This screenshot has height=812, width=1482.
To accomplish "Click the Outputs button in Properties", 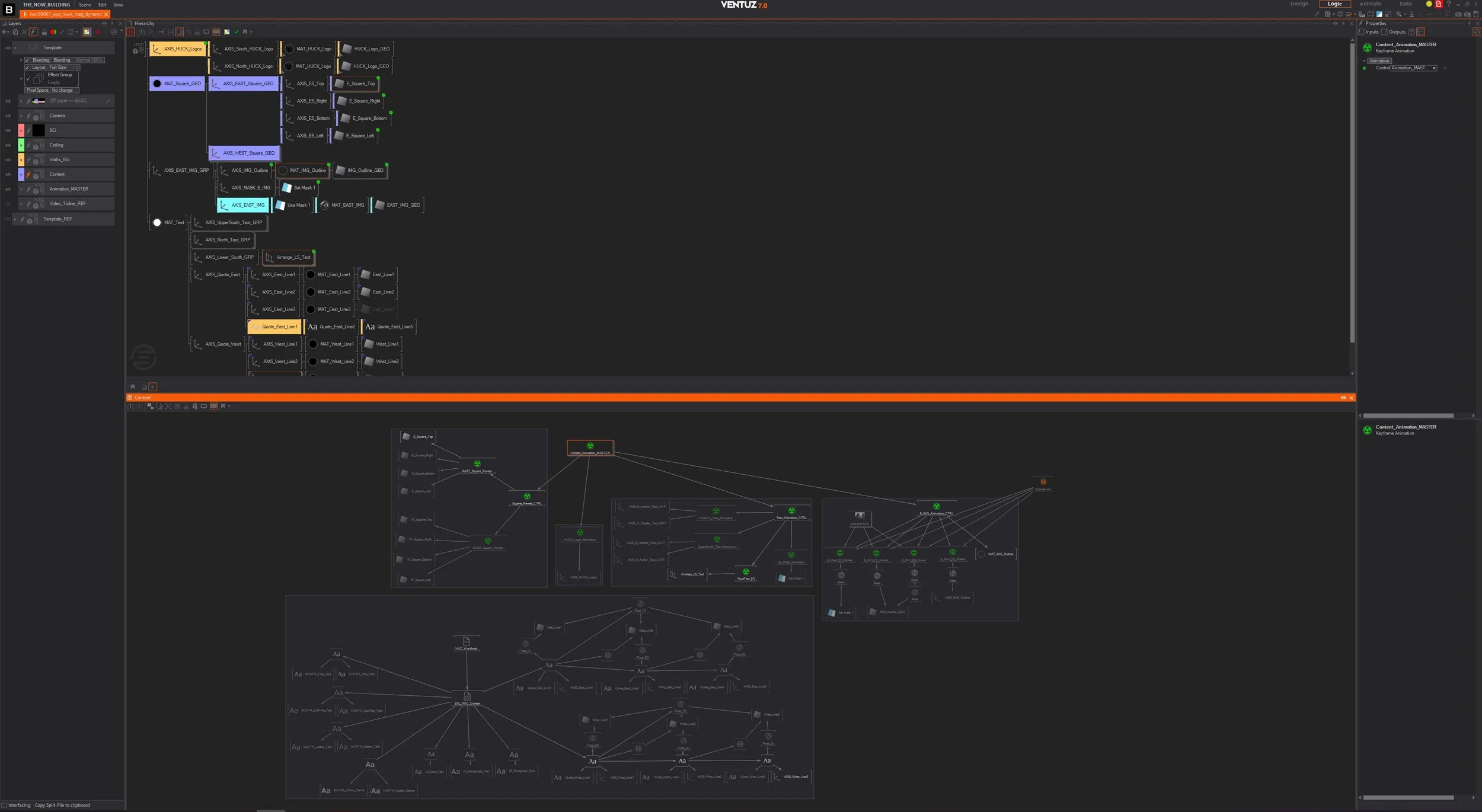I will (x=1393, y=32).
